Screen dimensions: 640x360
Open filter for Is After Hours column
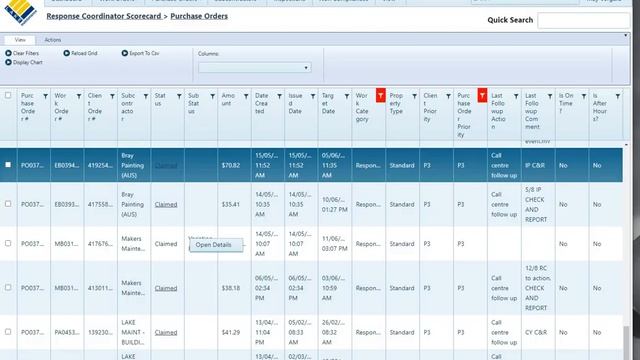618,96
